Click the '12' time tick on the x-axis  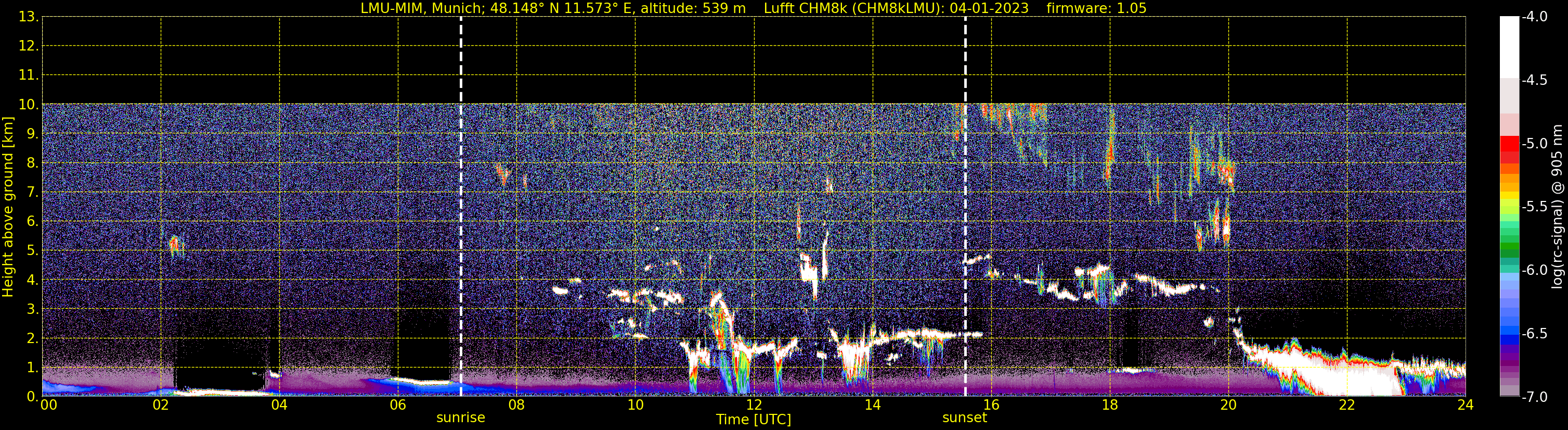pos(754,405)
